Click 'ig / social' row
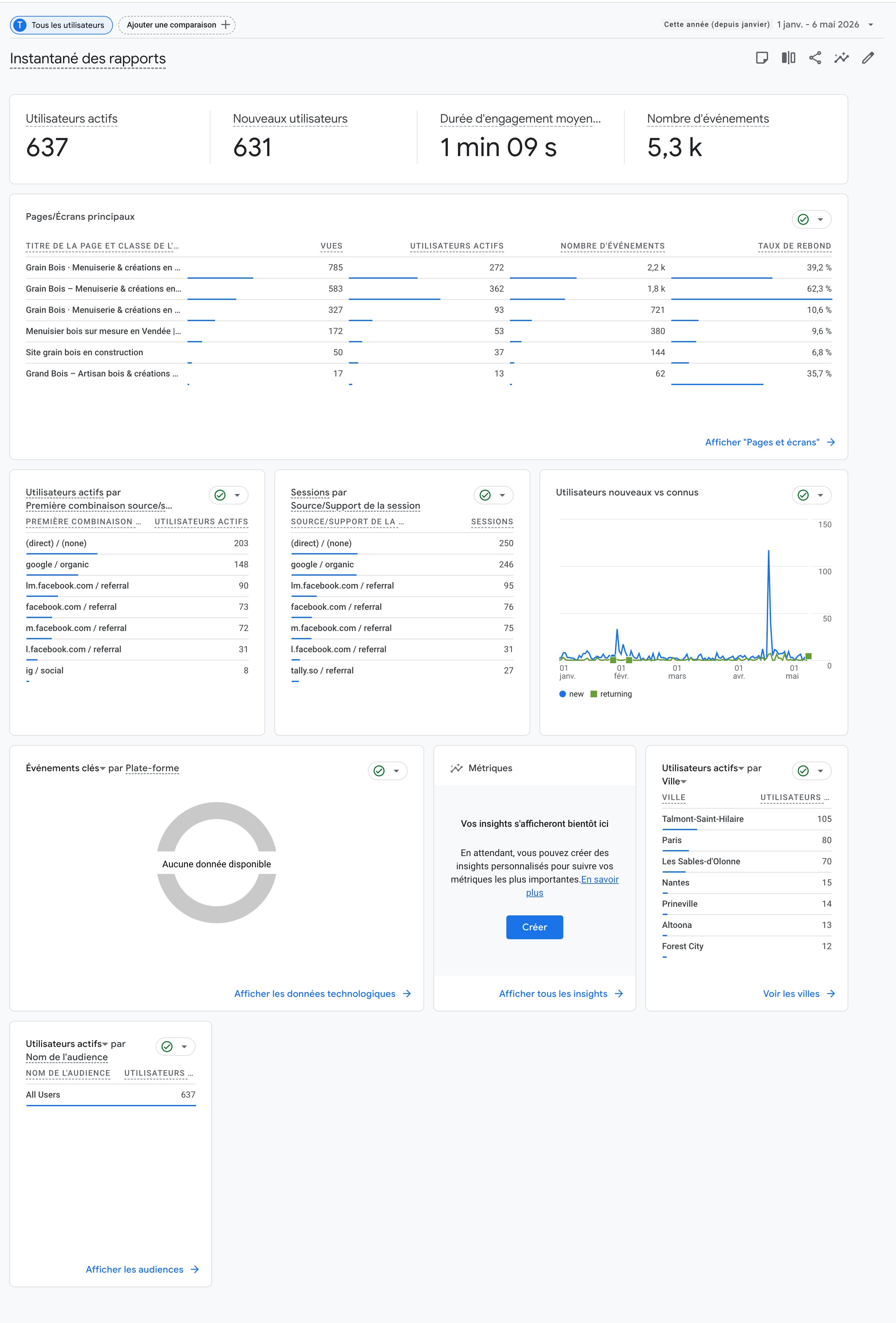 (137, 670)
